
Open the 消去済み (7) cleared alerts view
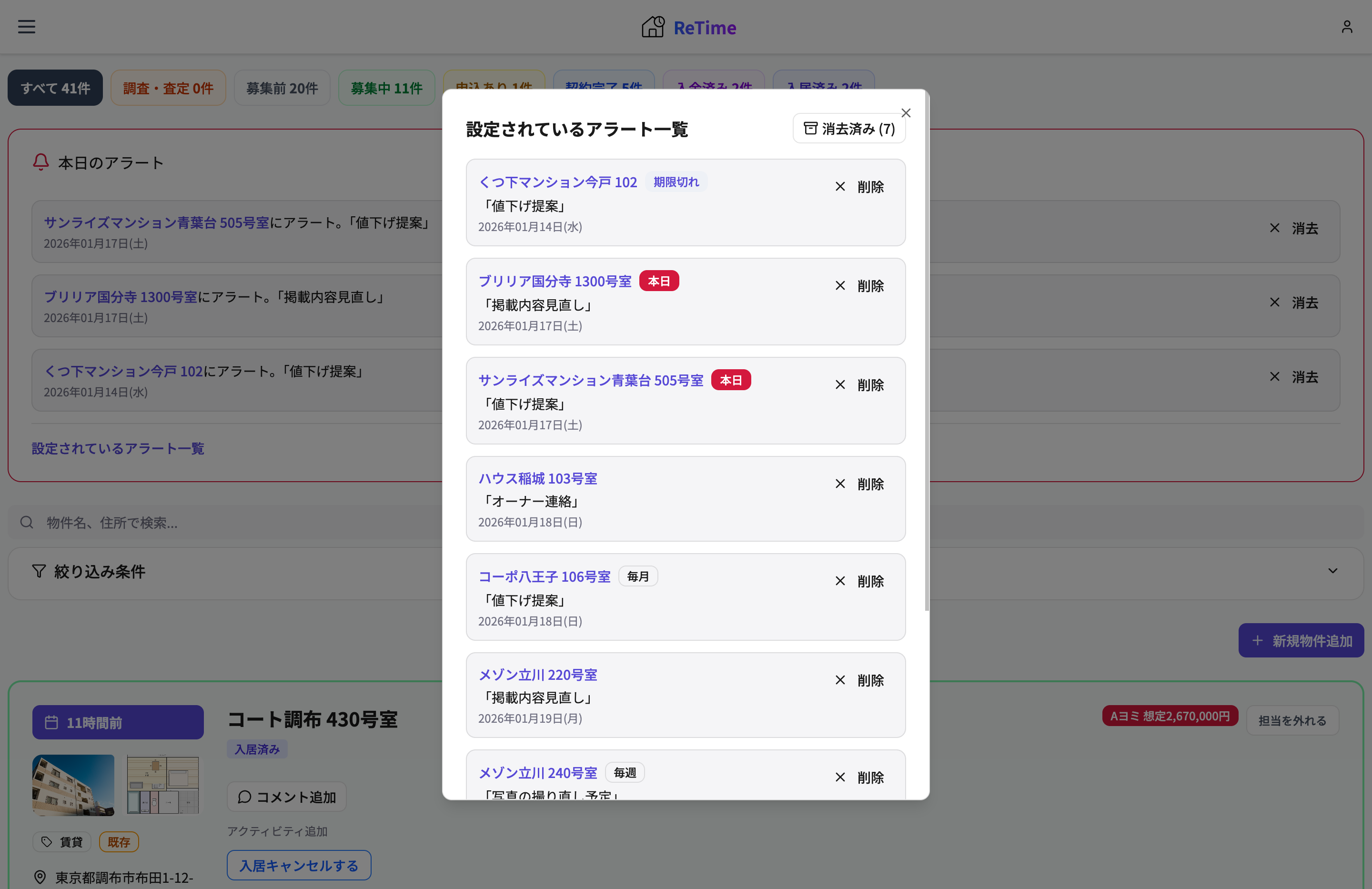coord(849,128)
